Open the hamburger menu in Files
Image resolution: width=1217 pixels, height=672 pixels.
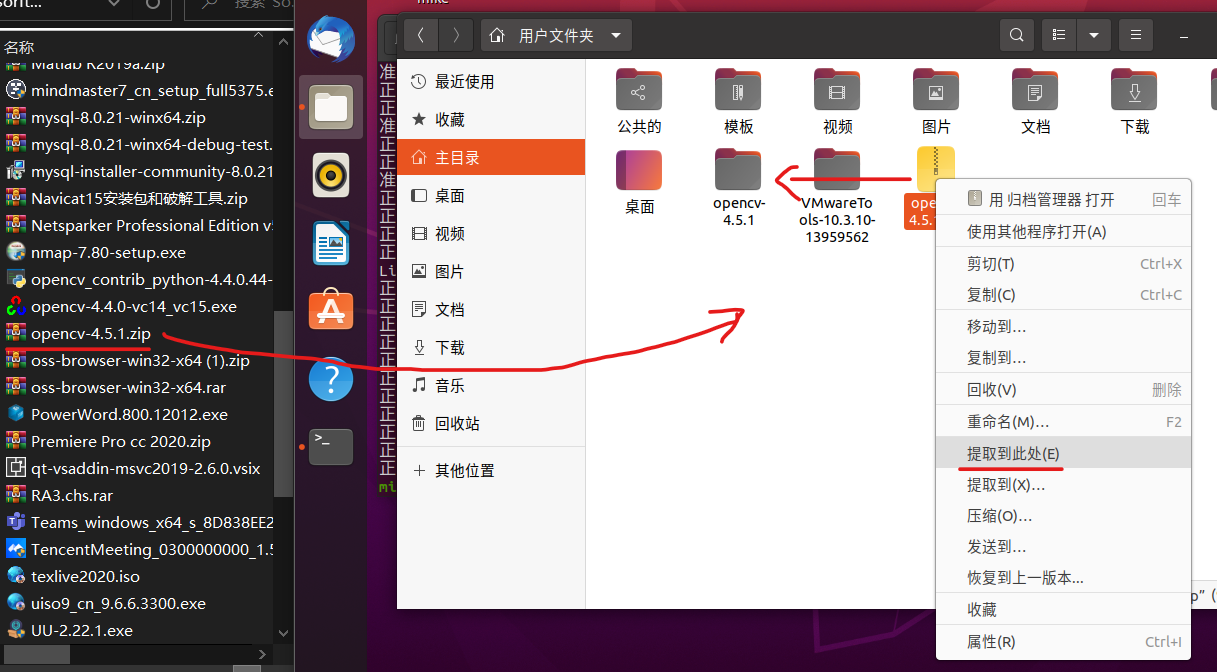[x=1135, y=34]
